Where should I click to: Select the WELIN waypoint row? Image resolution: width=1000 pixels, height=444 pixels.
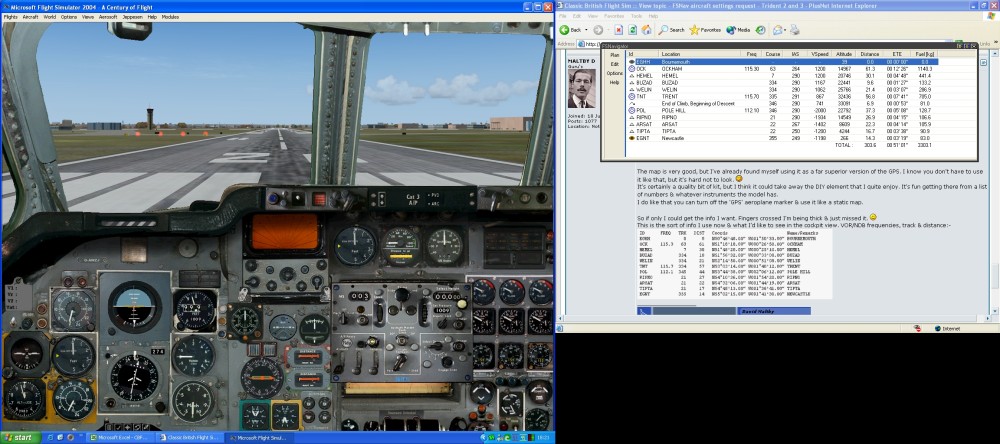pos(783,89)
